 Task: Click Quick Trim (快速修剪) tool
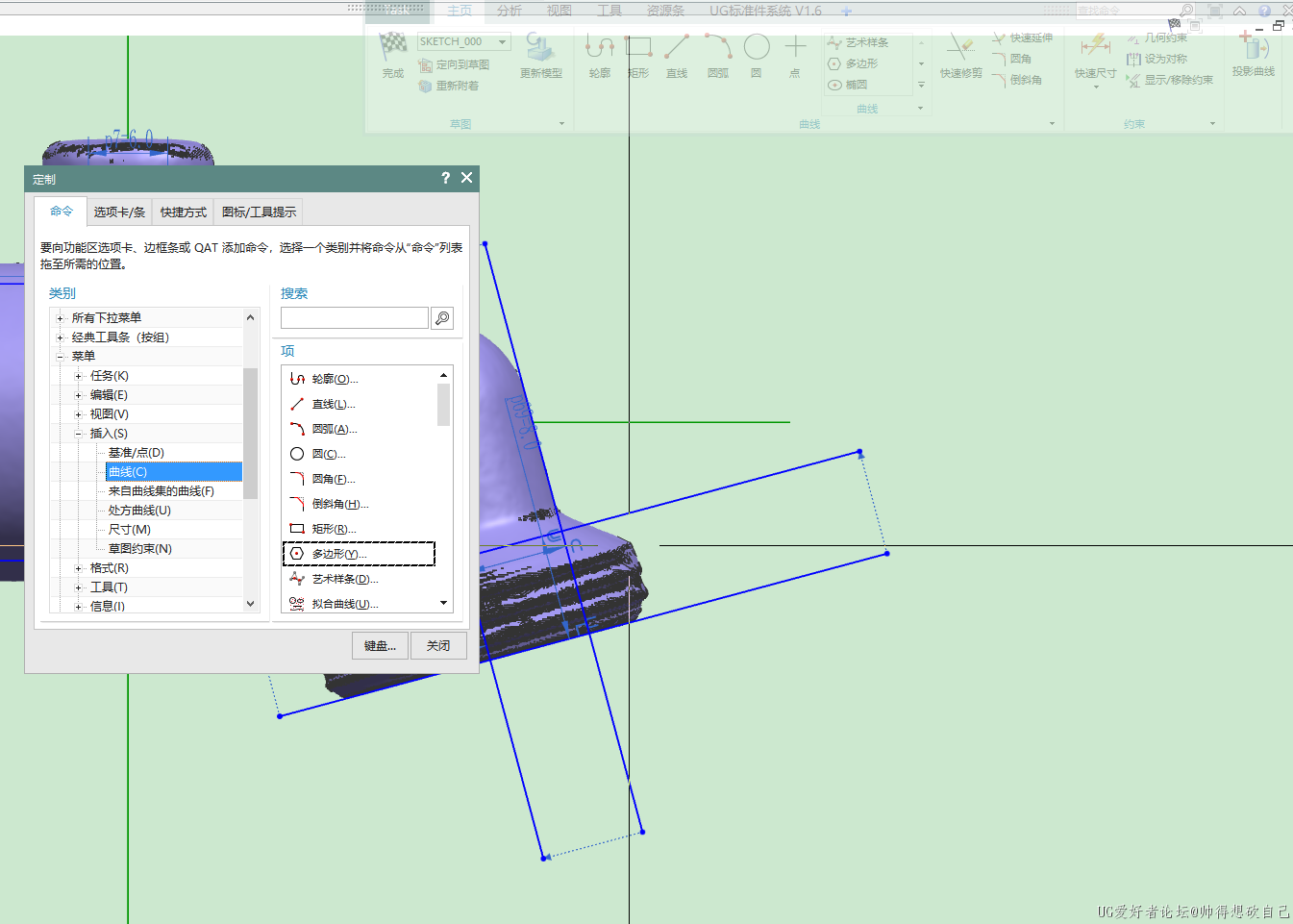pos(960,46)
